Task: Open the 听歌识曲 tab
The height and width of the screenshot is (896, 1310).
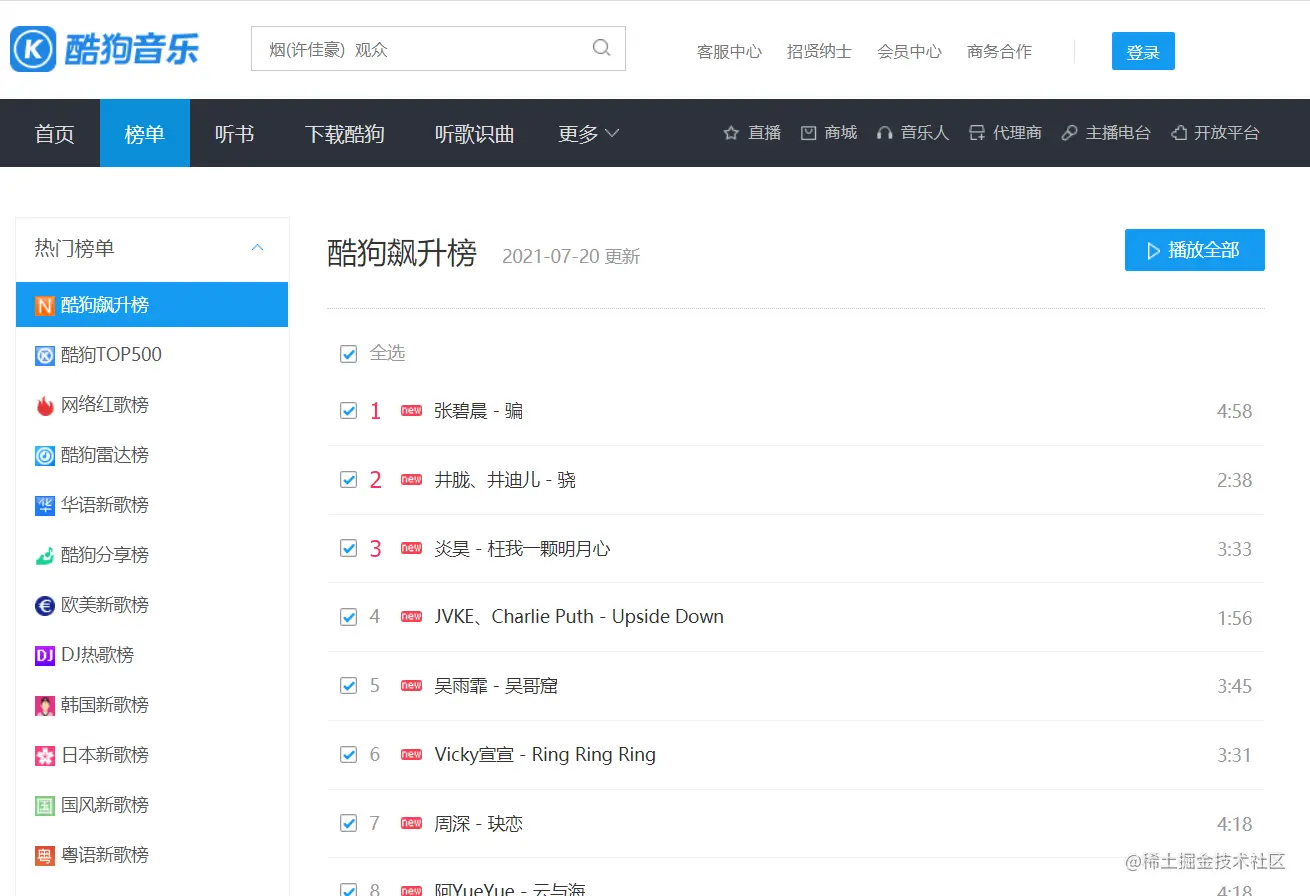Action: pyautogui.click(x=475, y=133)
